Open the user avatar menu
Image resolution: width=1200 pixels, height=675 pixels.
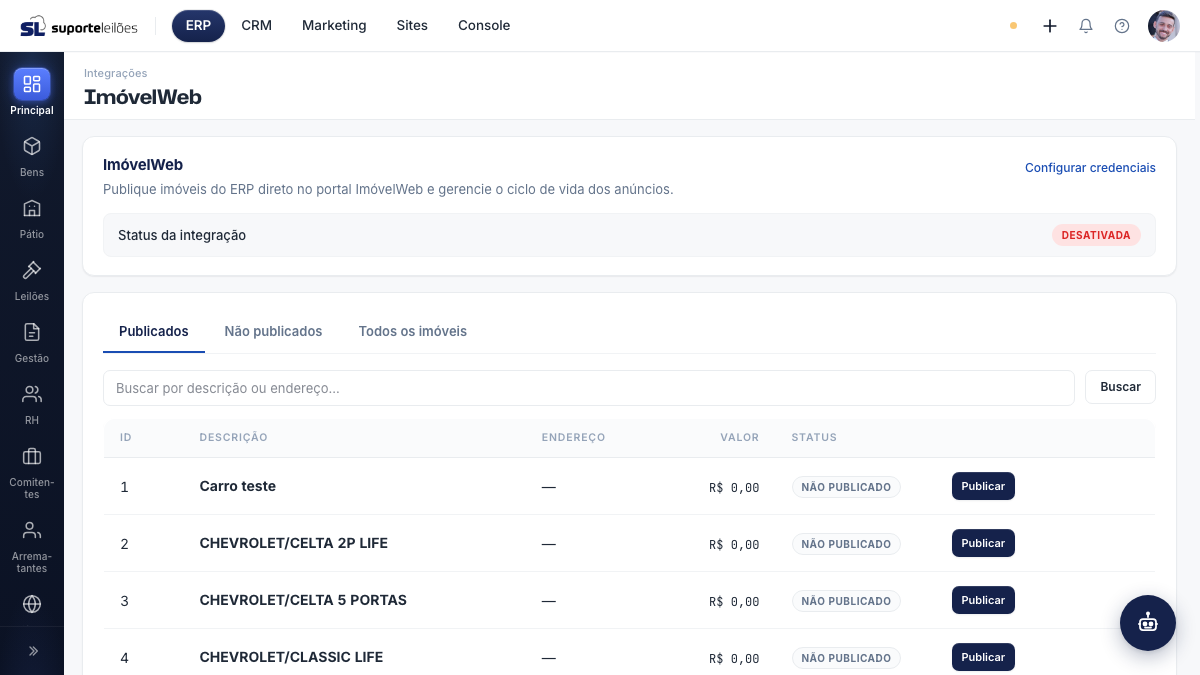tap(1164, 26)
